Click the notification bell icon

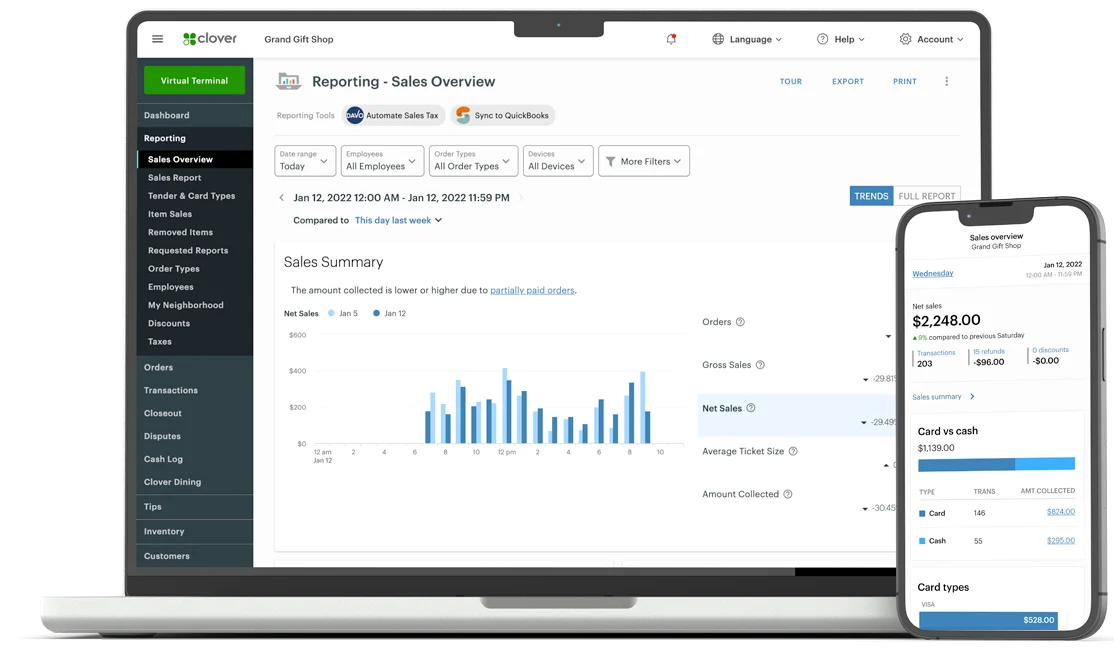click(671, 39)
